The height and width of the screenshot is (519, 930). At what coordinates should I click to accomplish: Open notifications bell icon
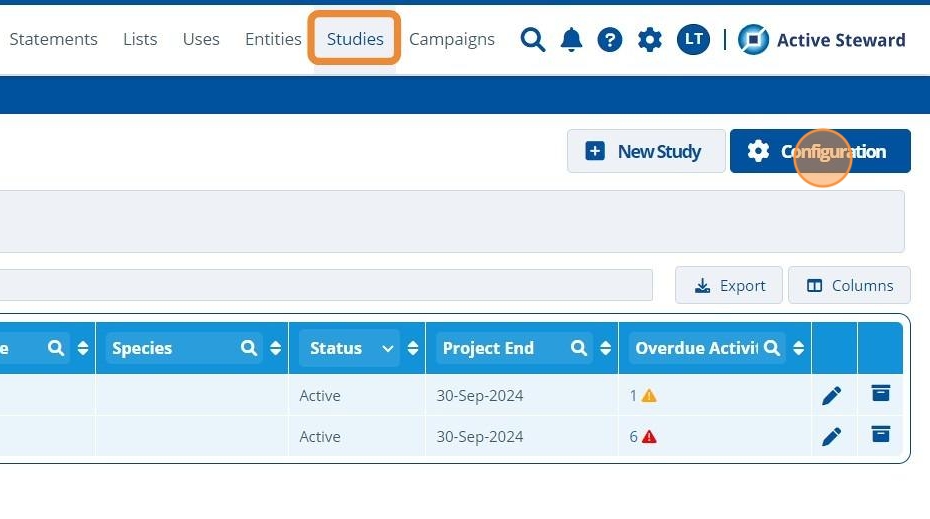click(571, 40)
